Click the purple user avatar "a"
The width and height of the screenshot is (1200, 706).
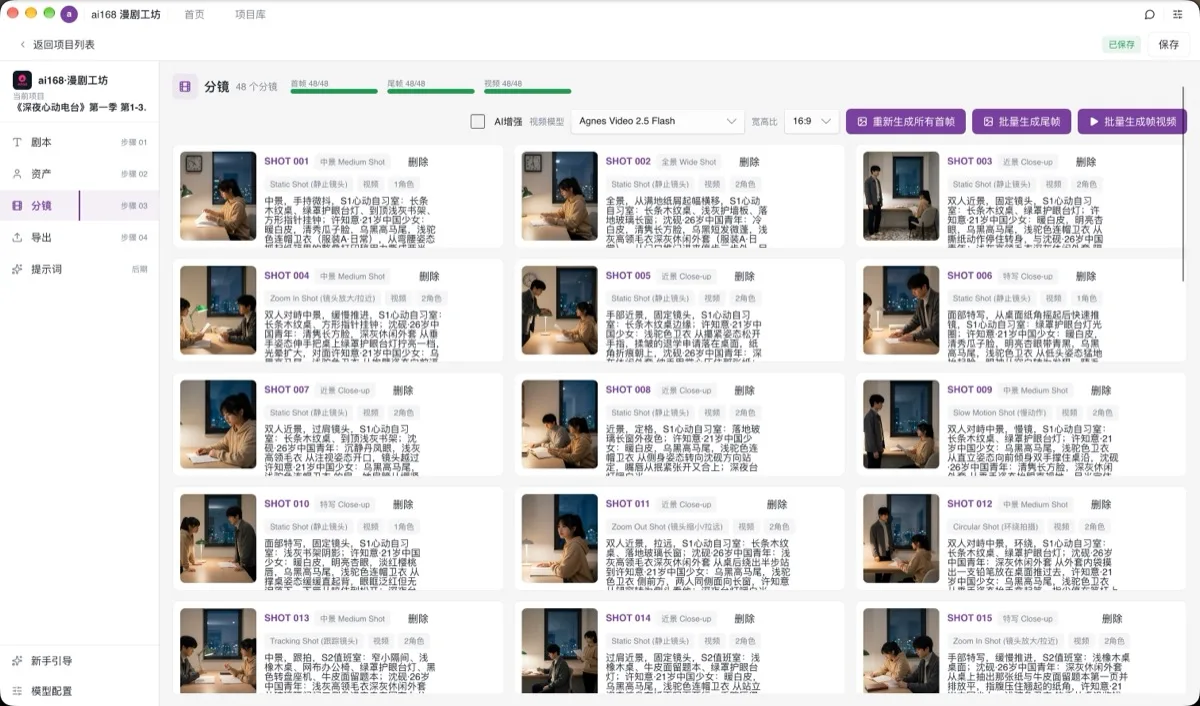click(69, 14)
